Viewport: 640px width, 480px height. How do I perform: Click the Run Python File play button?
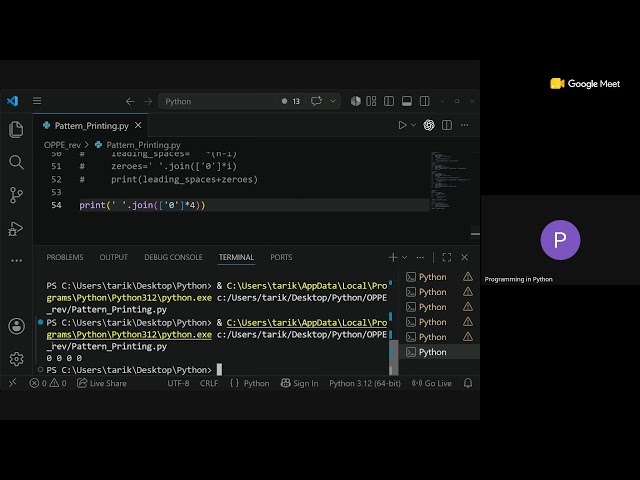[x=402, y=125]
